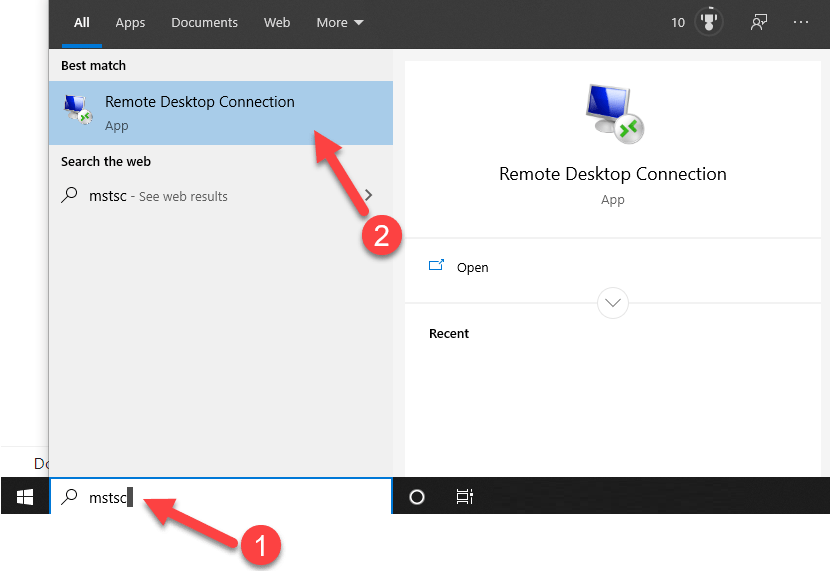
Task: Expand the mstsc web result right arrow
Action: coord(369,196)
